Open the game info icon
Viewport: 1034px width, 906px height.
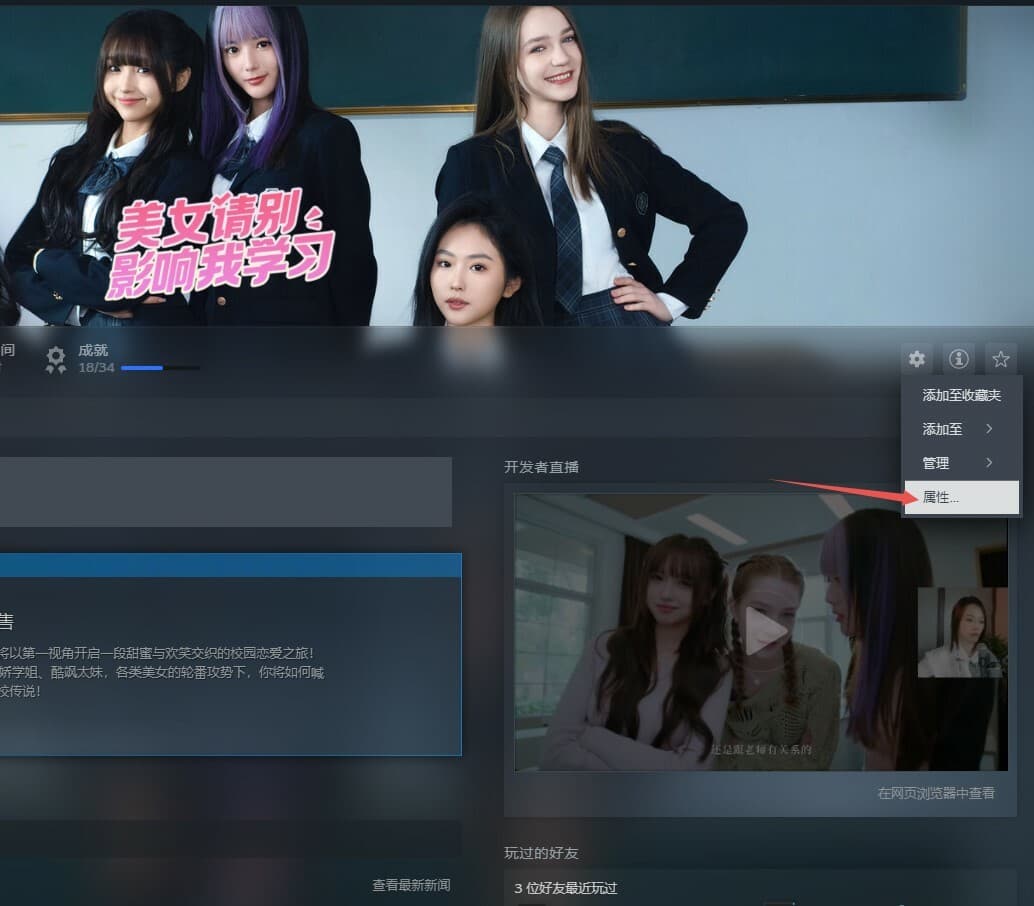[x=959, y=359]
